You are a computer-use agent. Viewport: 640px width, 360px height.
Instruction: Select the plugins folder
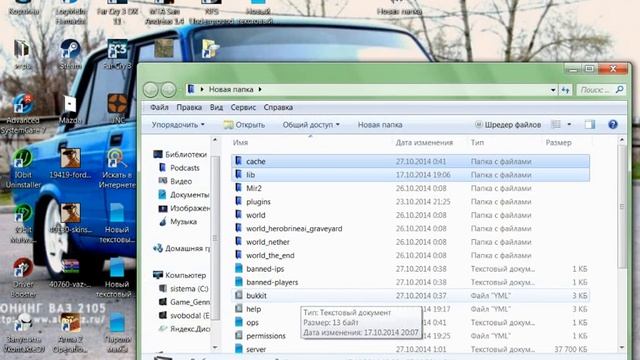click(410, 202)
